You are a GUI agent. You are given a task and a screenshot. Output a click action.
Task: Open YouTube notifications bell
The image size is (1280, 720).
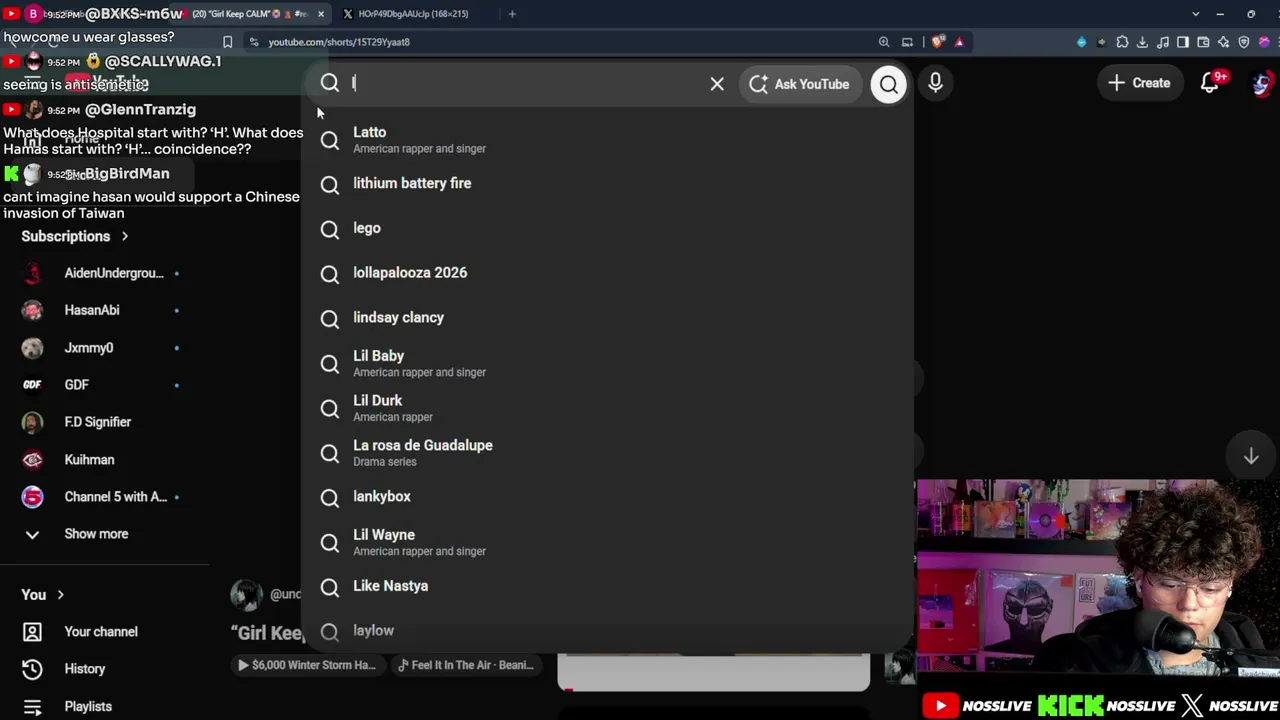point(1210,83)
